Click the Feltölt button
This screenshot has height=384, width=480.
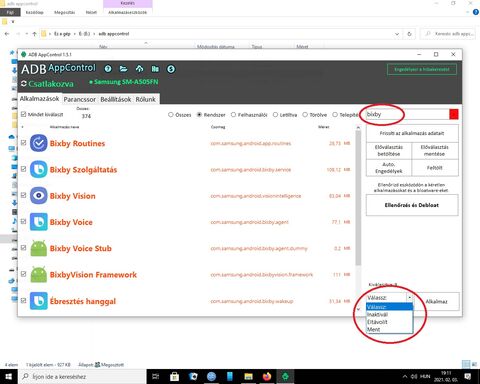[x=435, y=168]
